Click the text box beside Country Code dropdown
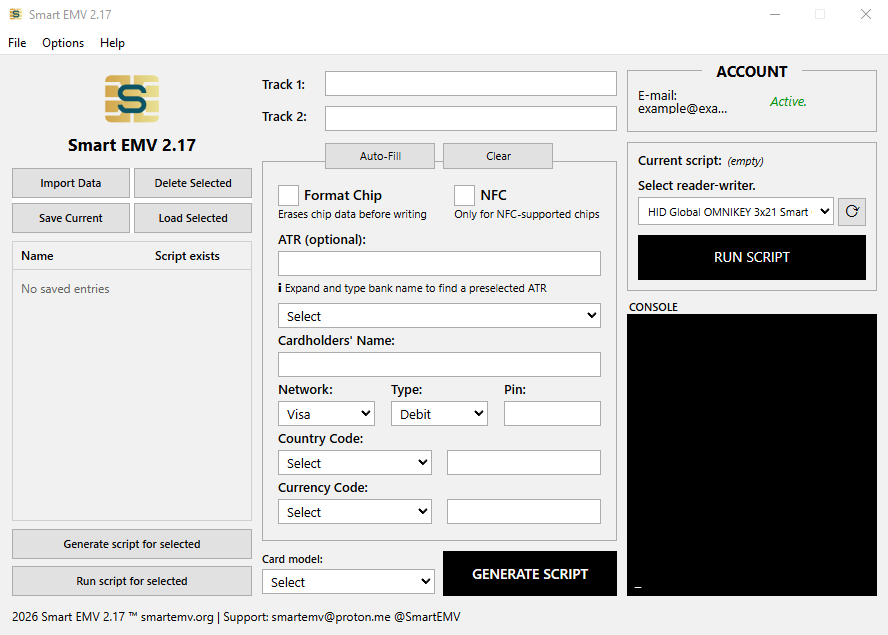 tap(524, 463)
